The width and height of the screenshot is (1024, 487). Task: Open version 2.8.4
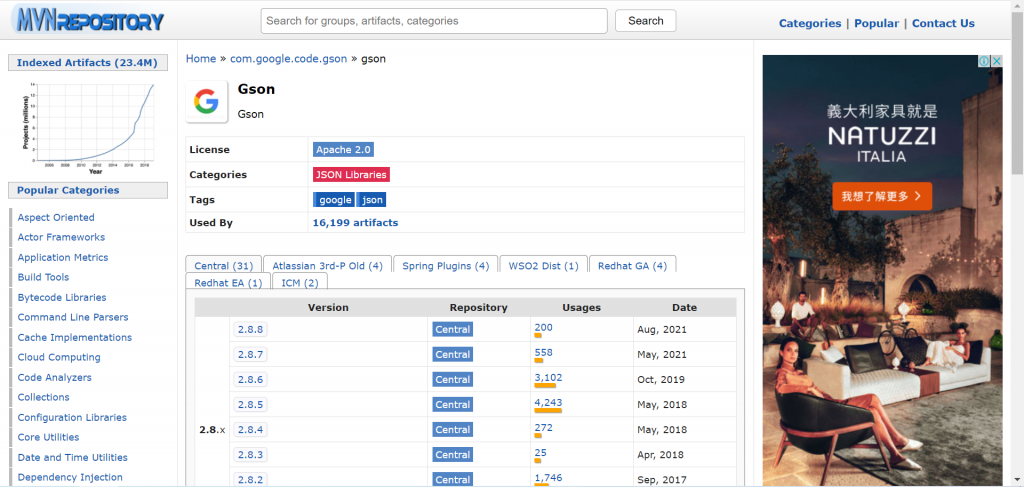coord(250,430)
